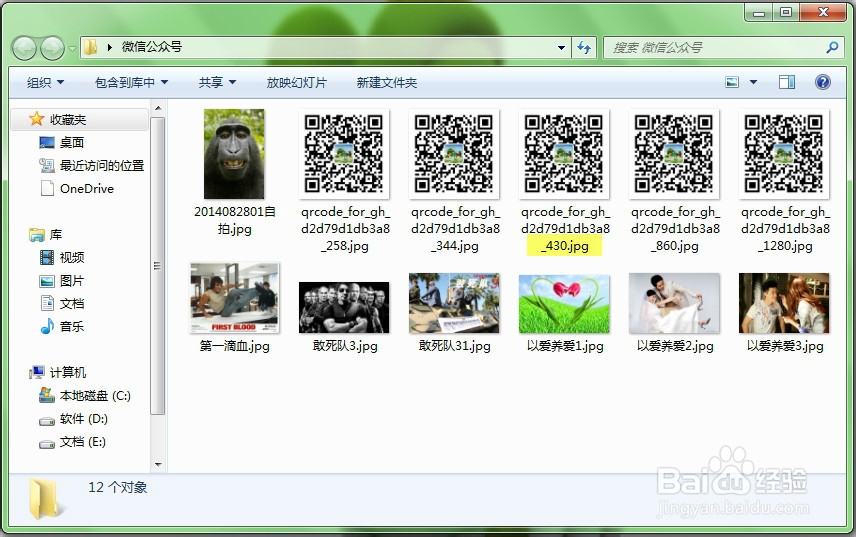
Task: Open Help with the question mark icon
Action: pyautogui.click(x=823, y=82)
